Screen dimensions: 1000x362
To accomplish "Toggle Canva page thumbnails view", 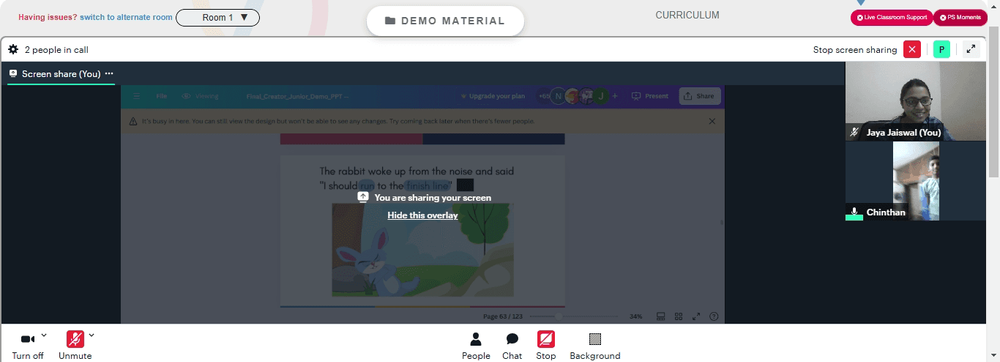I will [661, 316].
